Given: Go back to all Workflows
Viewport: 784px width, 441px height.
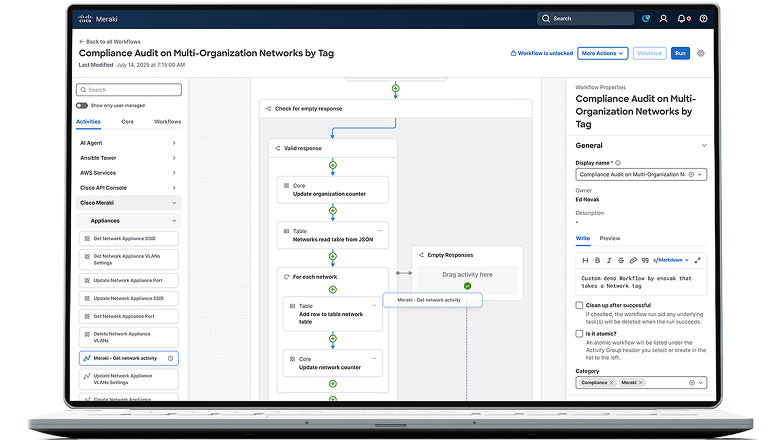Looking at the screenshot, I should click(110, 41).
